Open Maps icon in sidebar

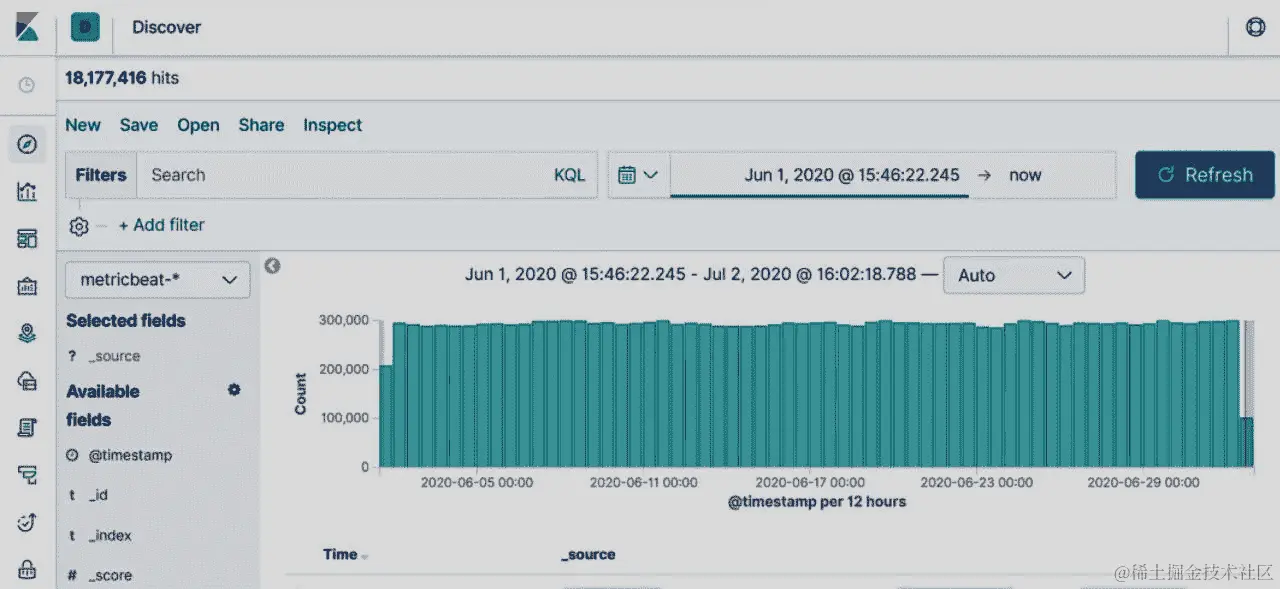[27, 334]
